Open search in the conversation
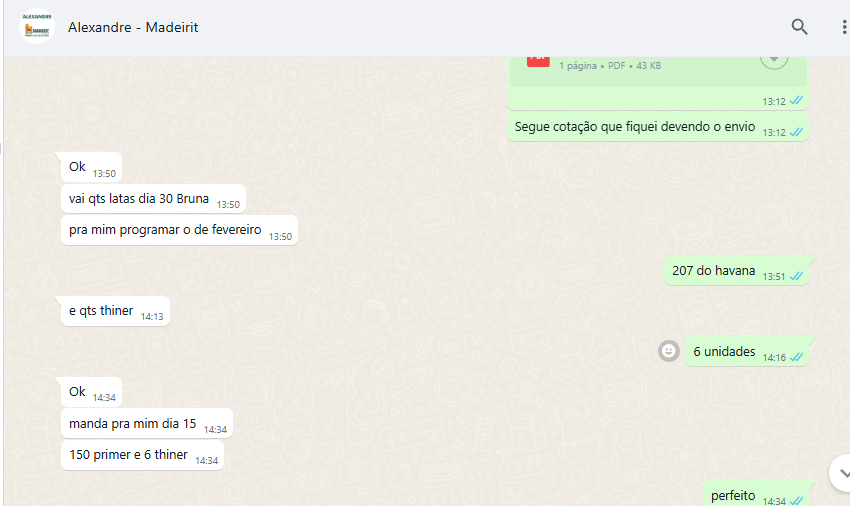 point(799,27)
